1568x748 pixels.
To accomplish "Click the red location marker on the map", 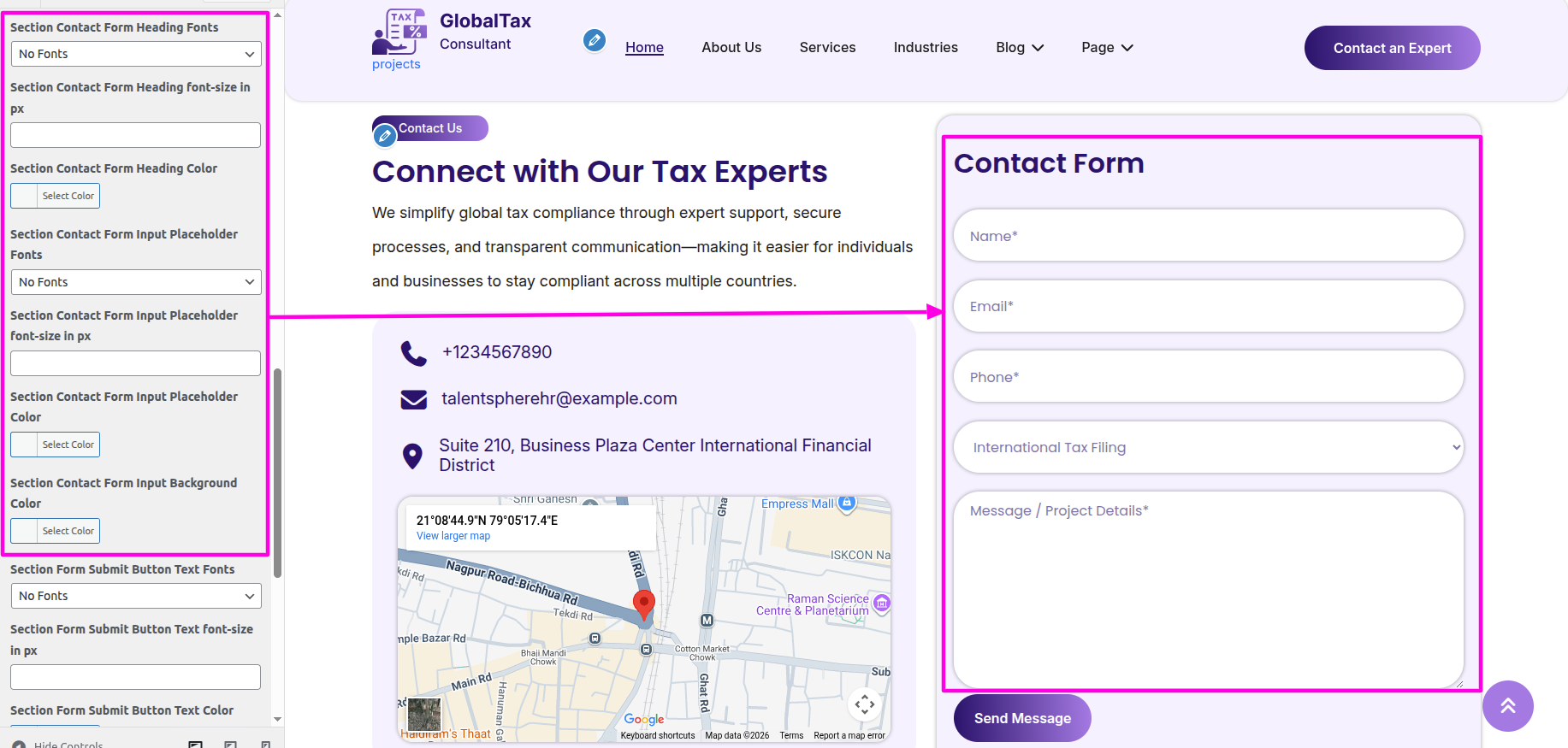I will [643, 604].
